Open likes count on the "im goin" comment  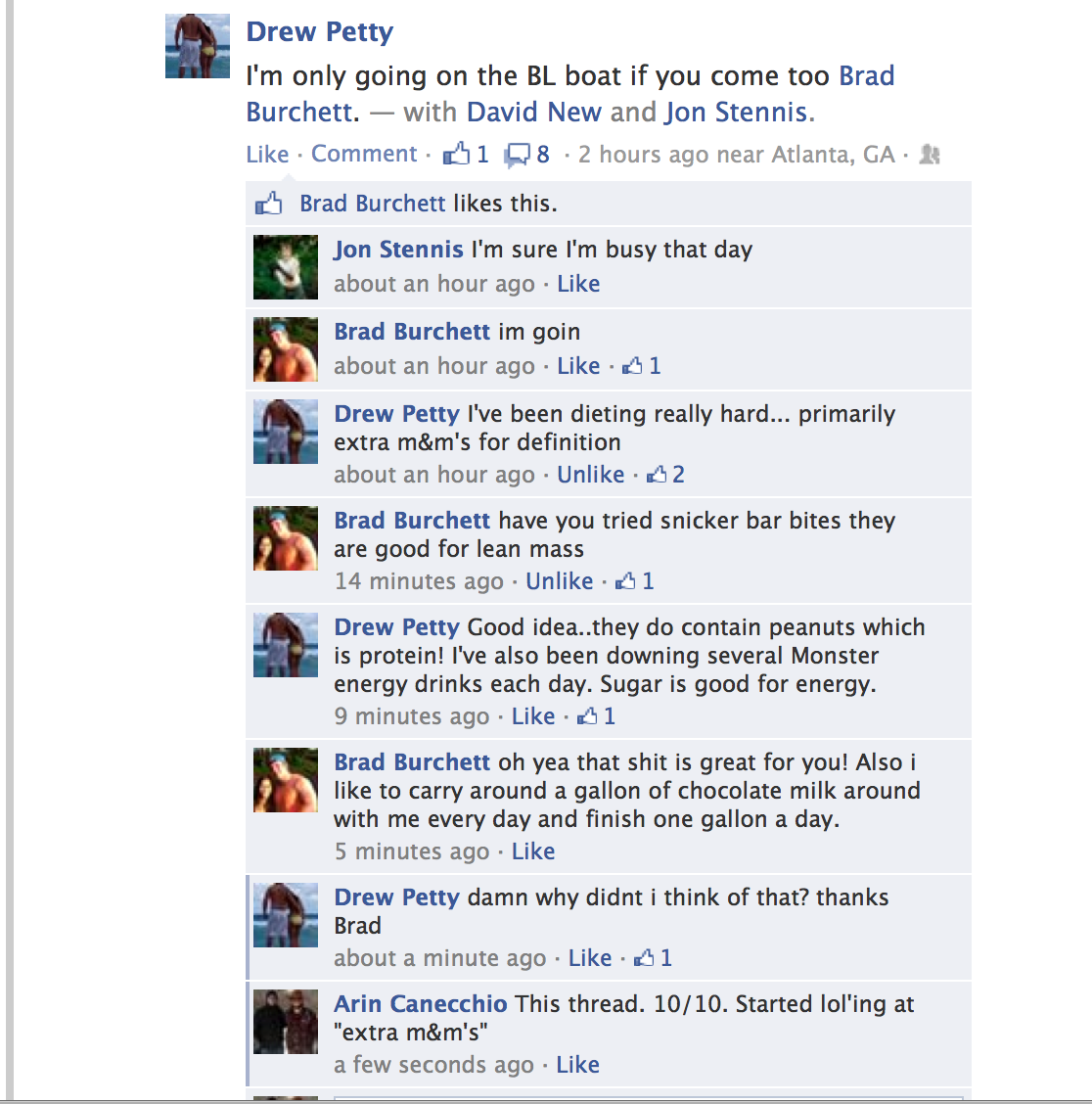coord(641,365)
